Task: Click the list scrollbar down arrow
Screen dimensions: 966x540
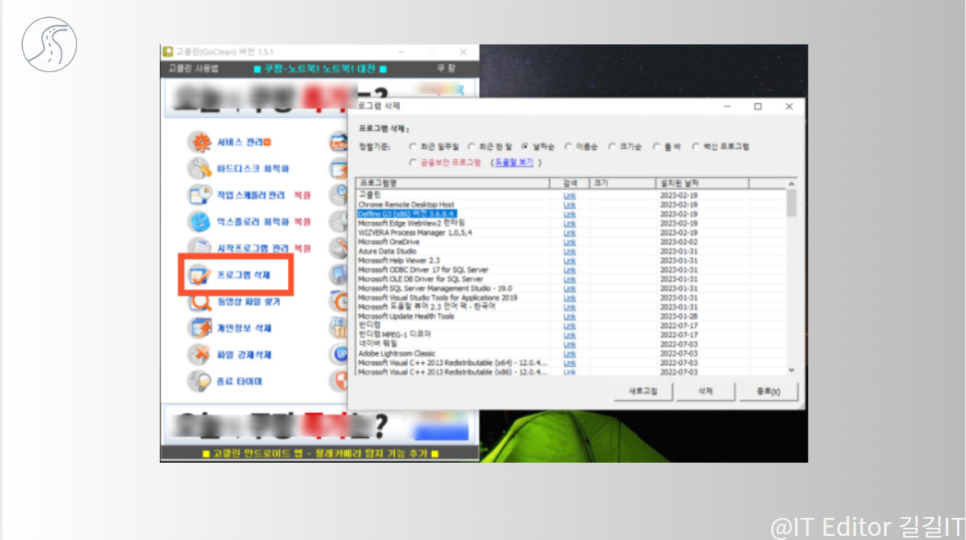Action: click(792, 370)
